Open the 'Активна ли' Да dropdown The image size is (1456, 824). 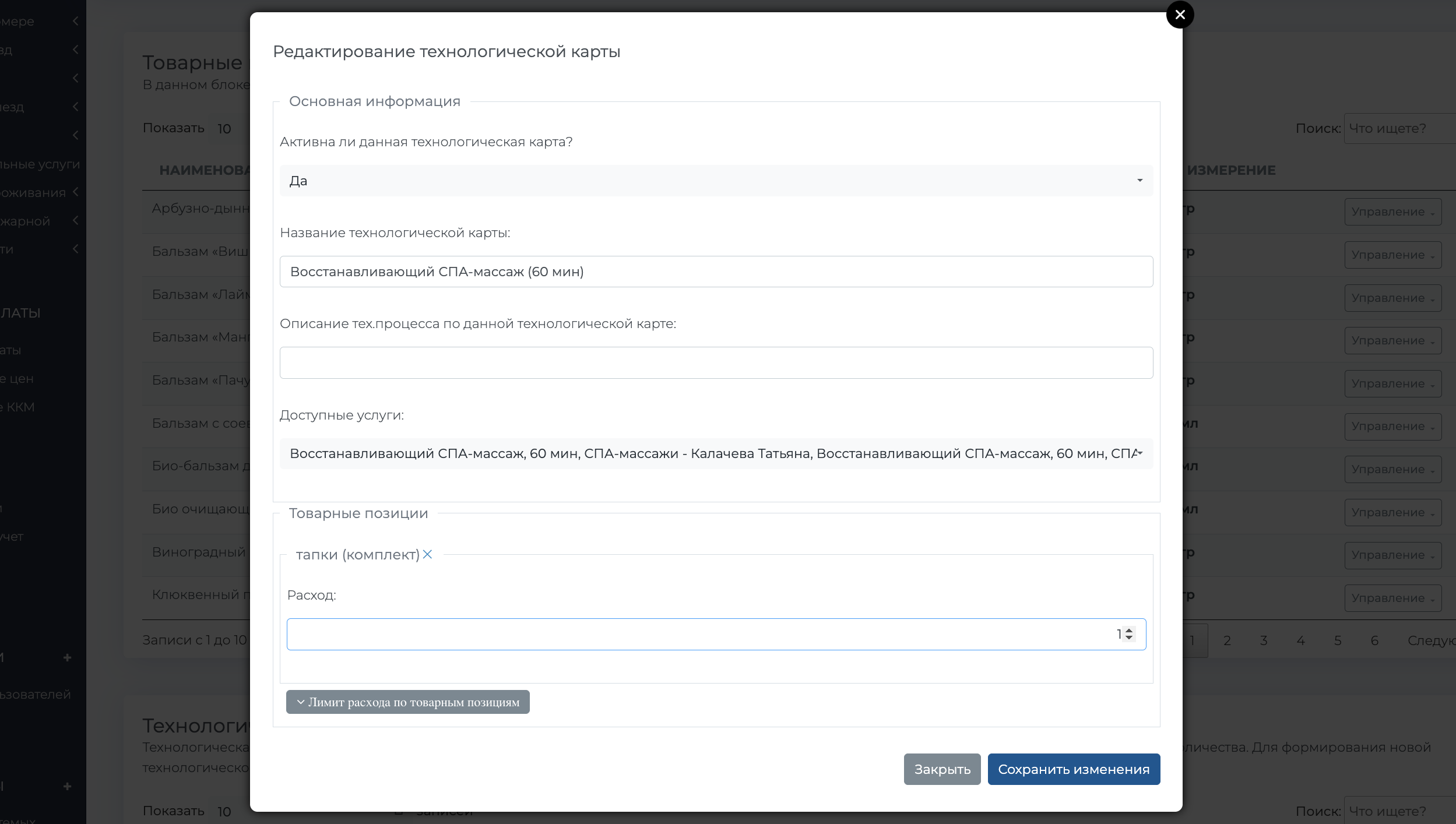click(716, 181)
